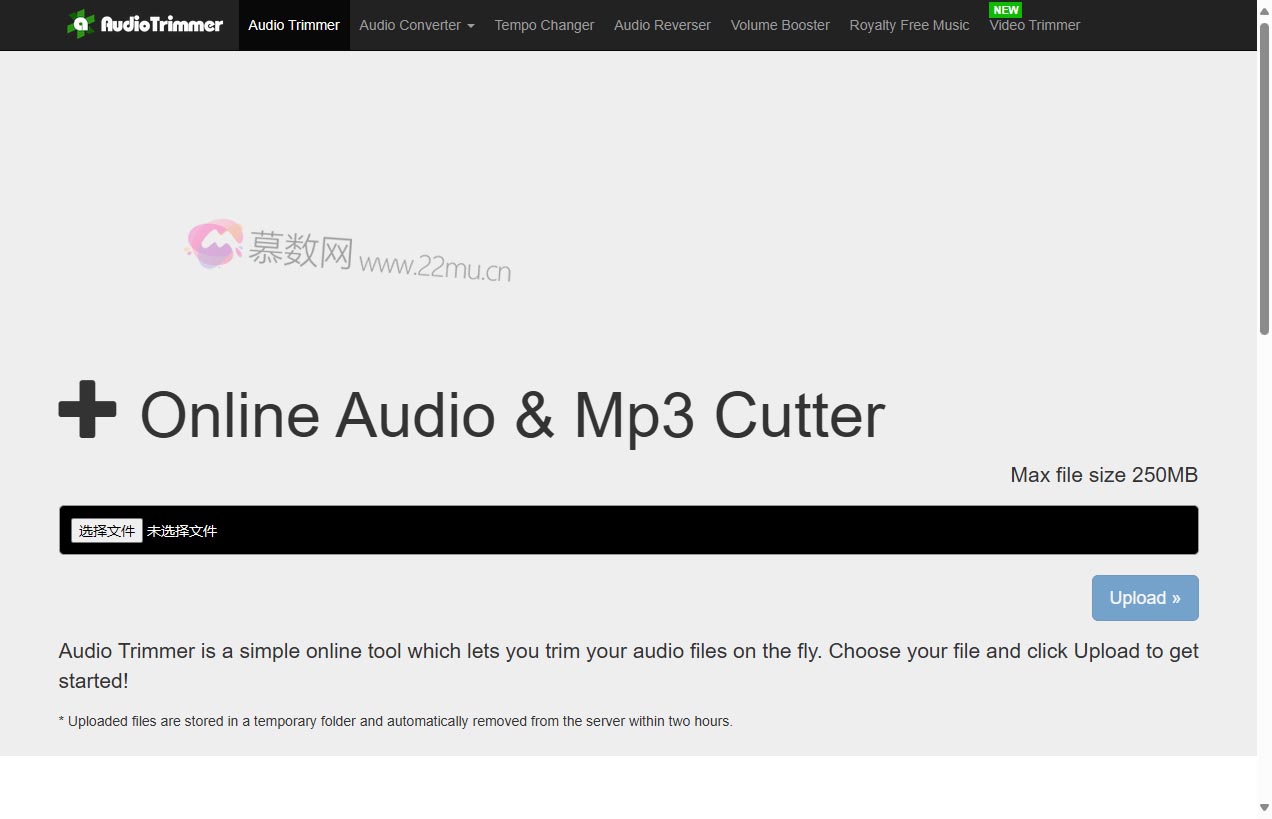The height and width of the screenshot is (819, 1272).
Task: Click the AudioTrimmer logo in the navbar
Action: coord(145,24)
